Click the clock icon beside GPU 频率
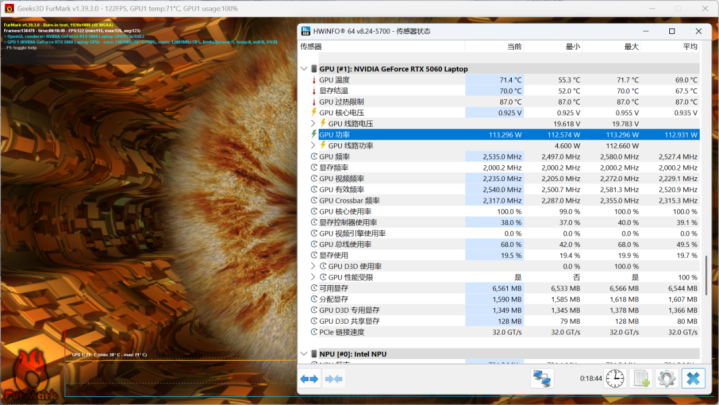The width and height of the screenshot is (719, 405). pos(314,156)
